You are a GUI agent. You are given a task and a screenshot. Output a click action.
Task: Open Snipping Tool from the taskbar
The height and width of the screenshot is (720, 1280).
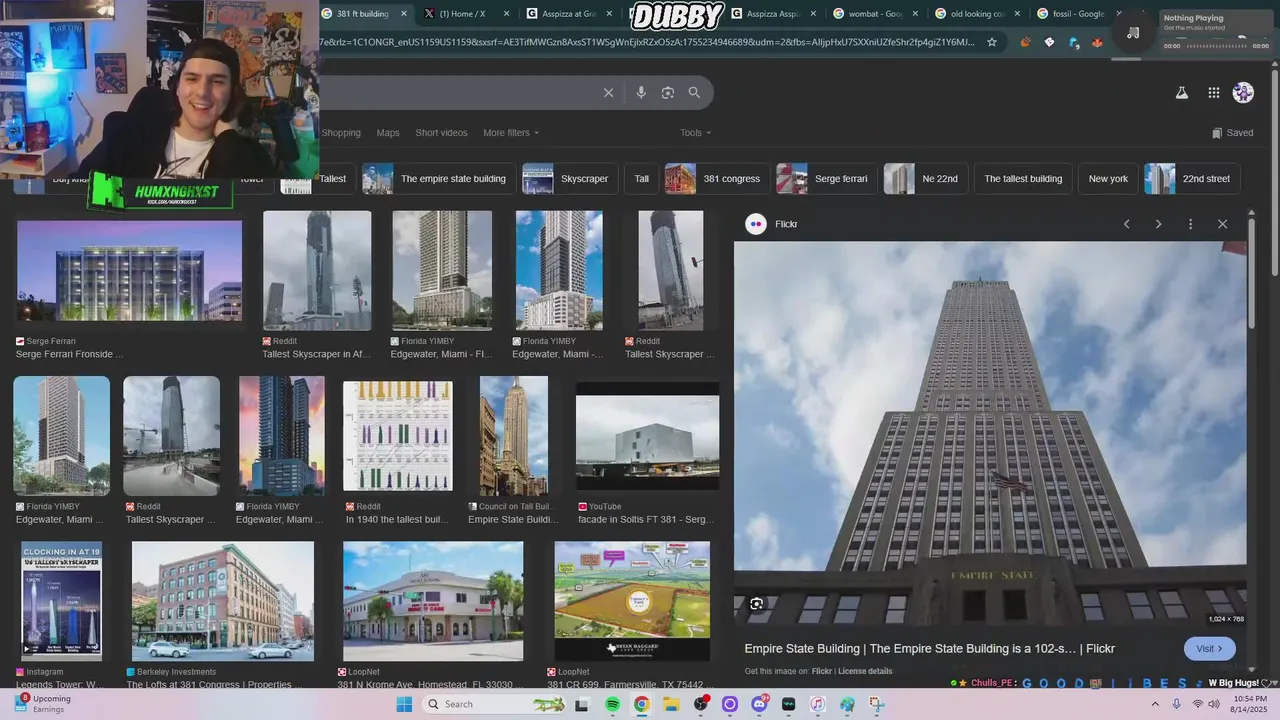click(876, 705)
